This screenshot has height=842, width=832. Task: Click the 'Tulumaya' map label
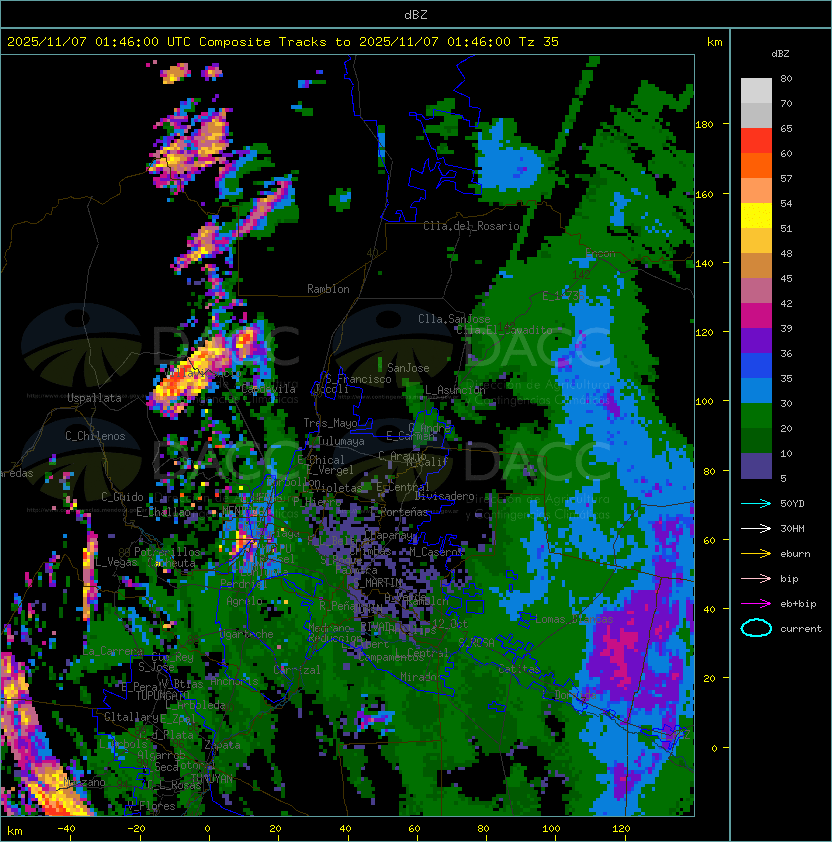pyautogui.click(x=341, y=441)
